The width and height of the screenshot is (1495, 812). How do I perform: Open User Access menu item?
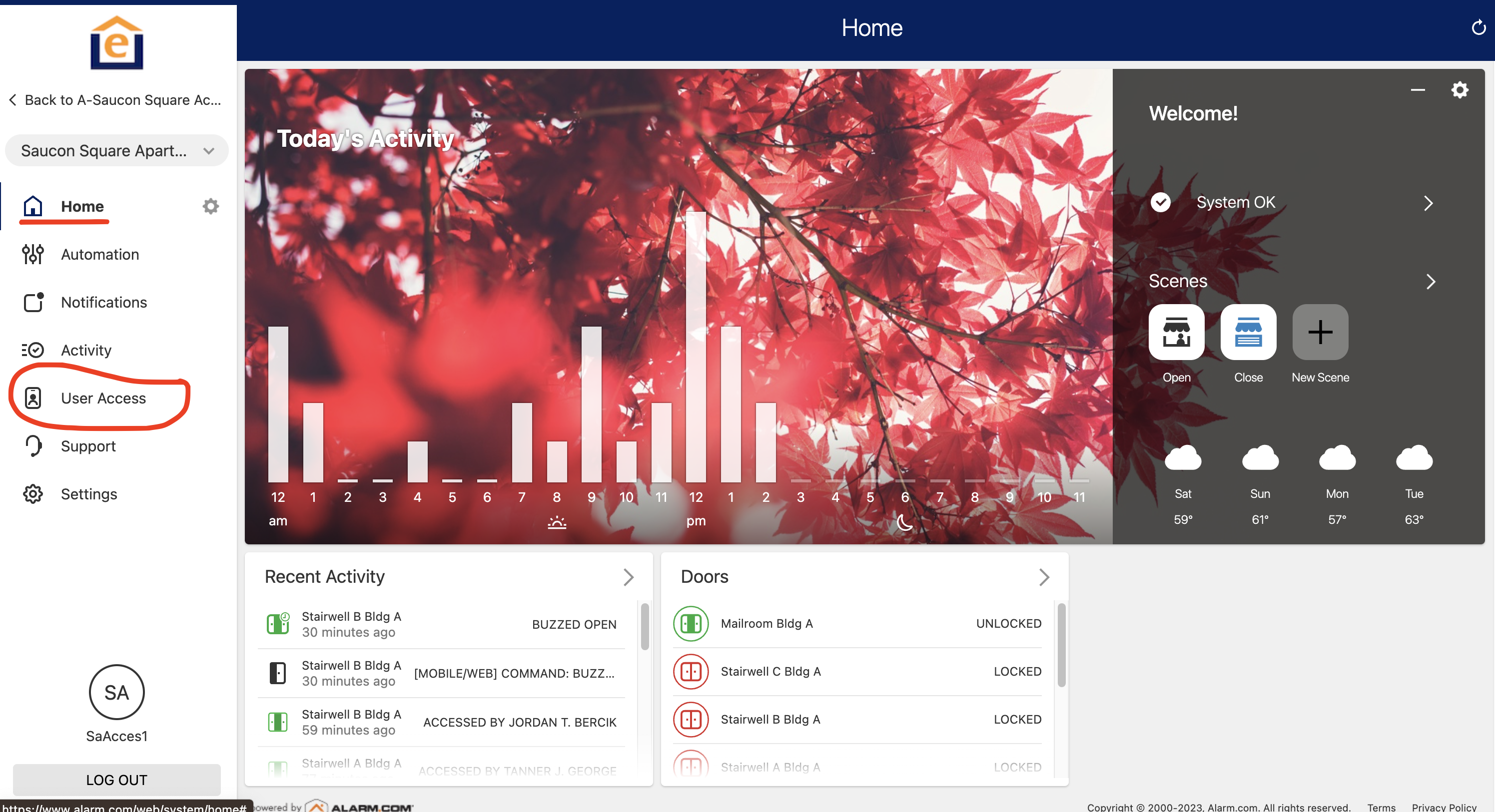point(103,398)
